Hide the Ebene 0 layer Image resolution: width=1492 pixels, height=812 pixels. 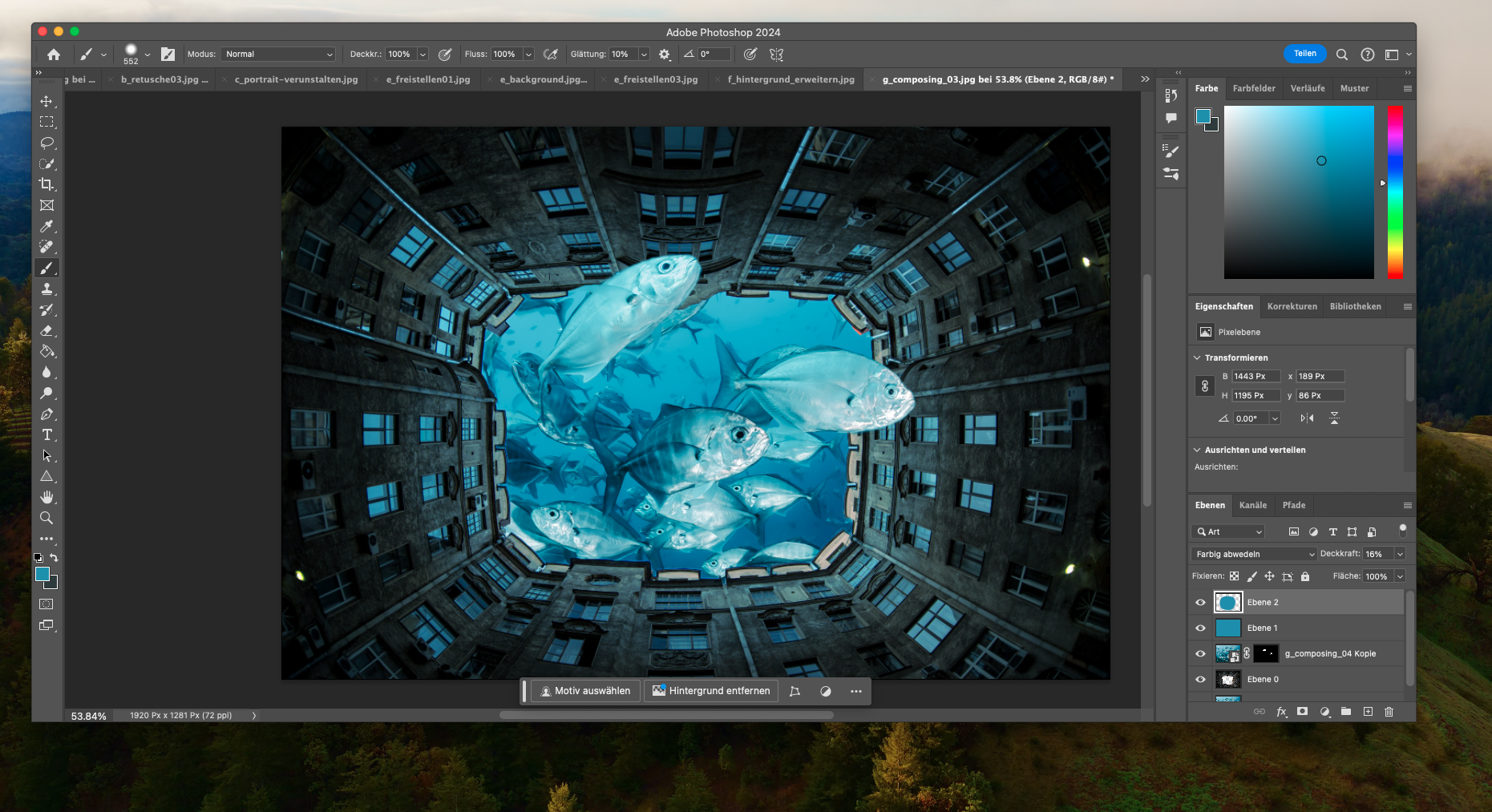click(x=1200, y=680)
